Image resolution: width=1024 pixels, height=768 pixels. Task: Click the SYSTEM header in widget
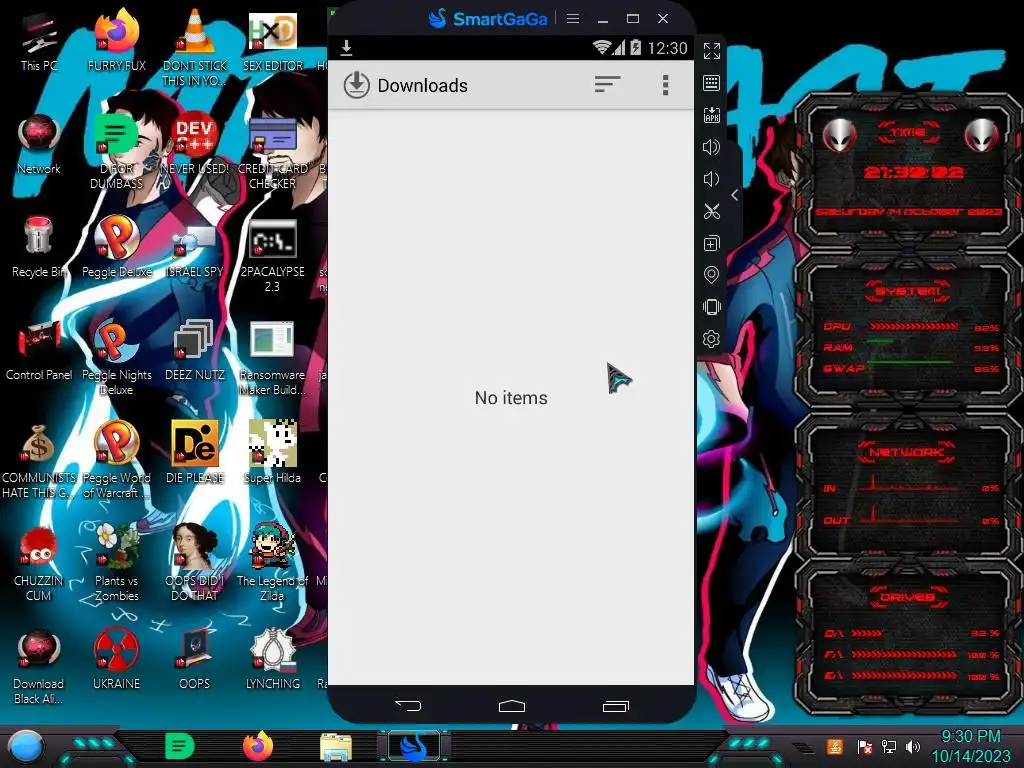pos(906,291)
